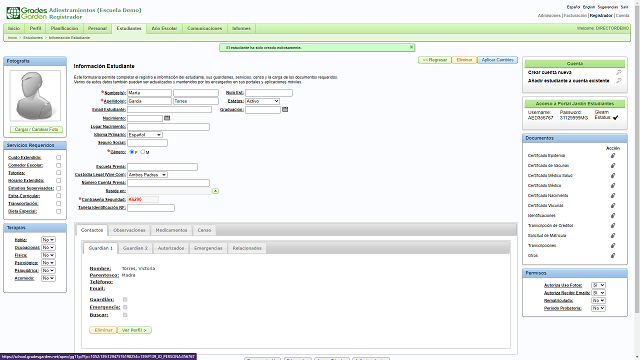This screenshot has height=360, width=640.
Task: Open the Comunicaciones menu tab
Action: point(204,29)
